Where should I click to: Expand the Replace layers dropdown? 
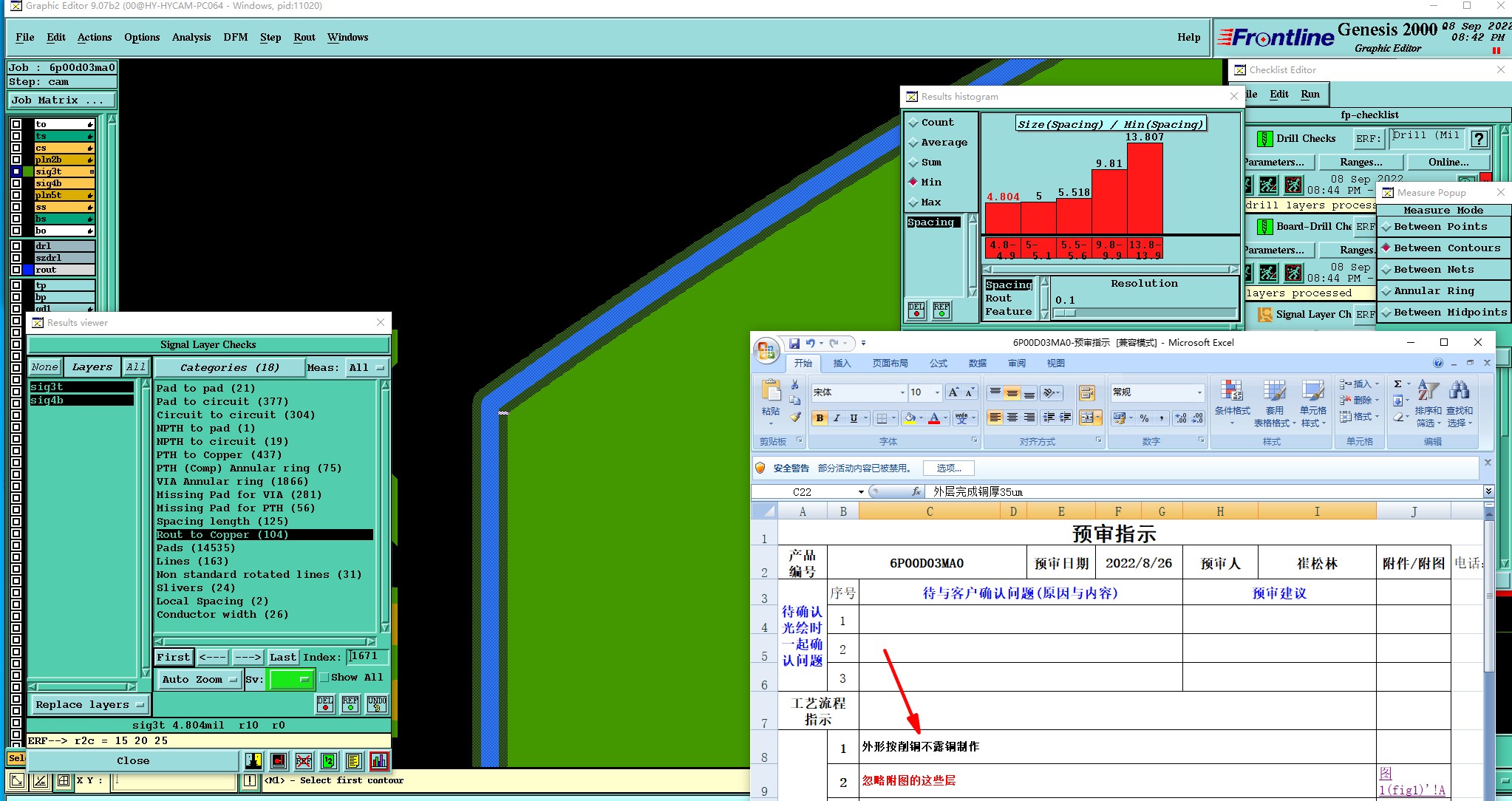(89, 704)
